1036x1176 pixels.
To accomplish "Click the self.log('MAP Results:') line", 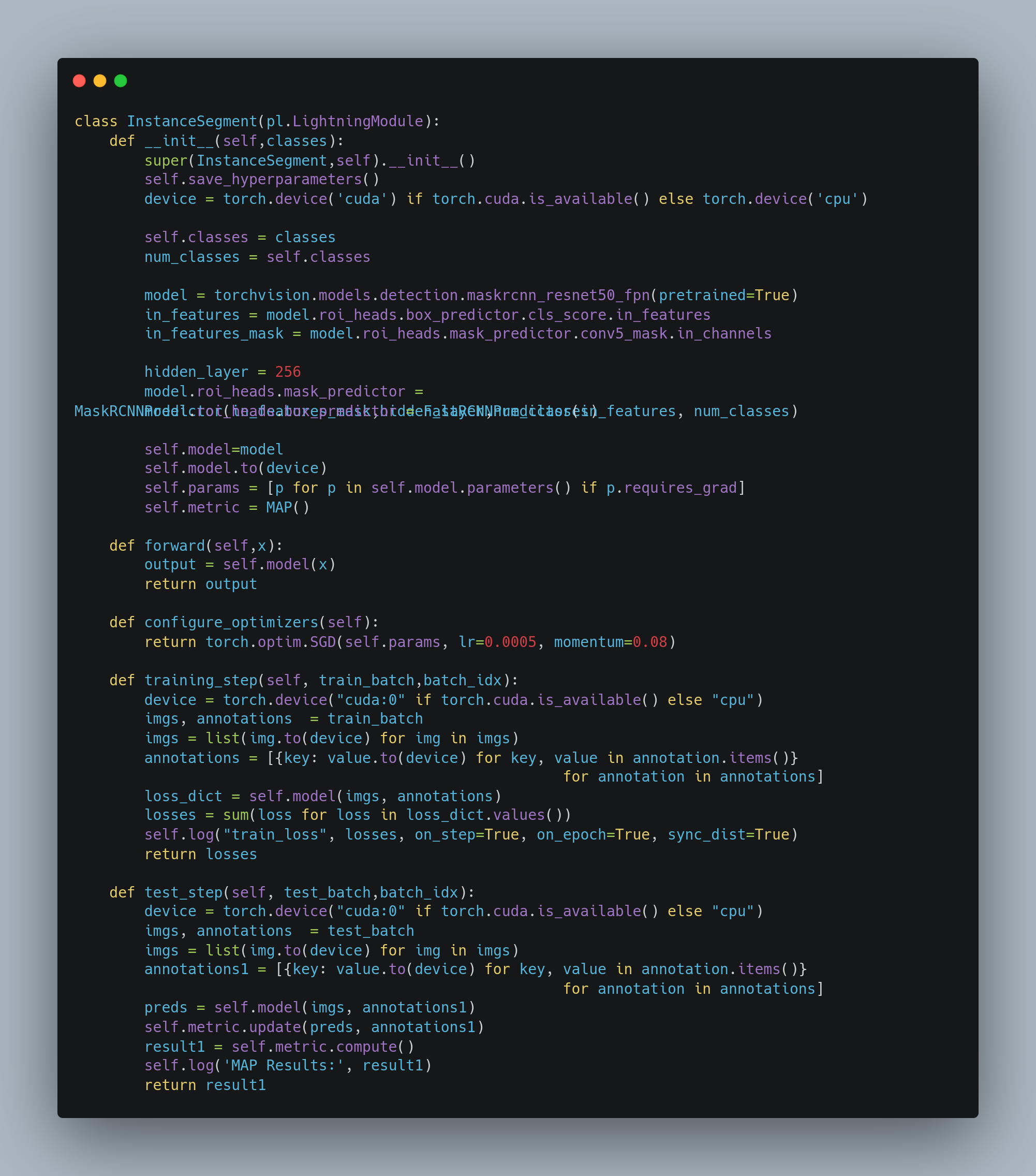I will (x=288, y=1066).
